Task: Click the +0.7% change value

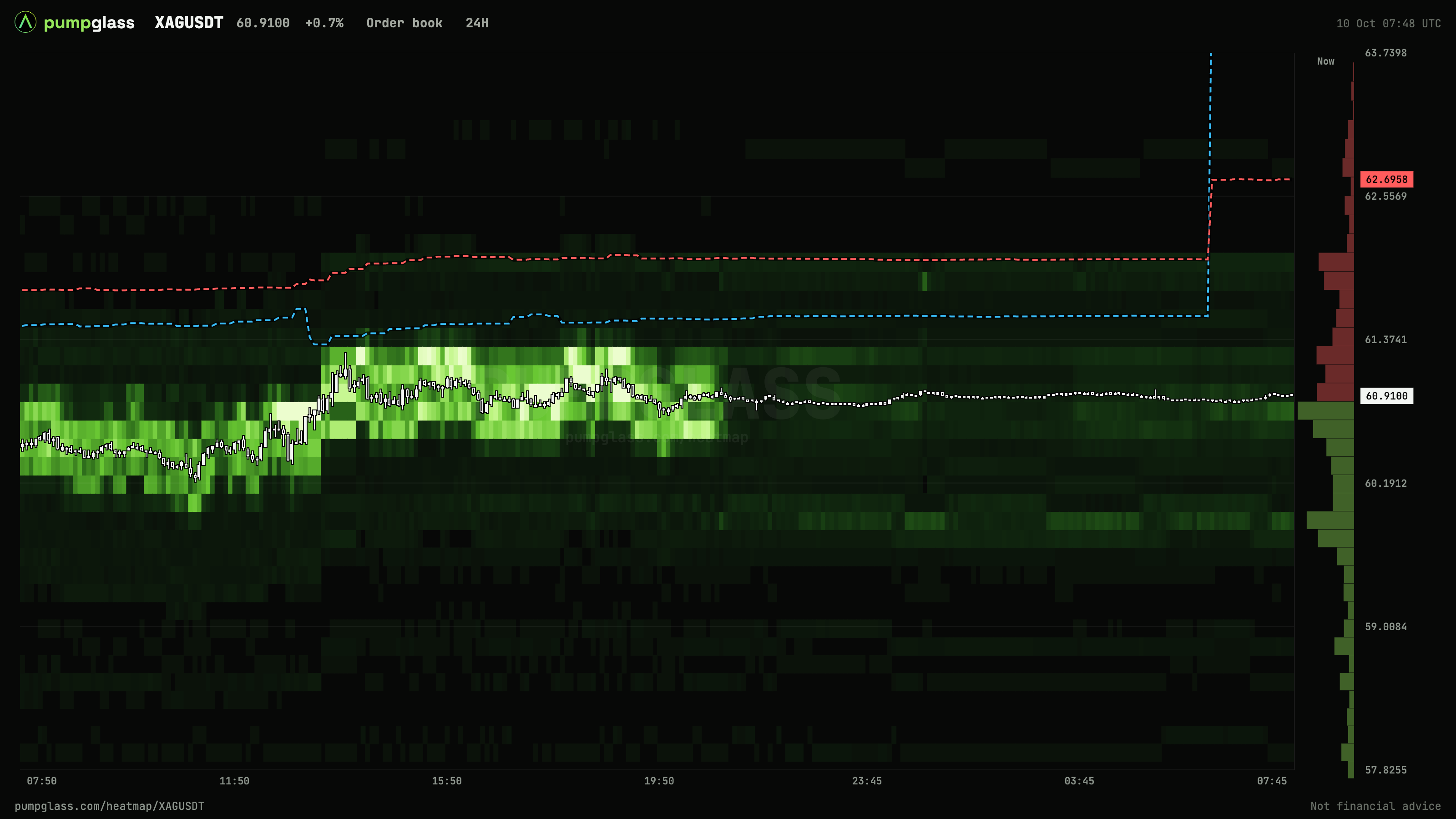Action: 324,23
